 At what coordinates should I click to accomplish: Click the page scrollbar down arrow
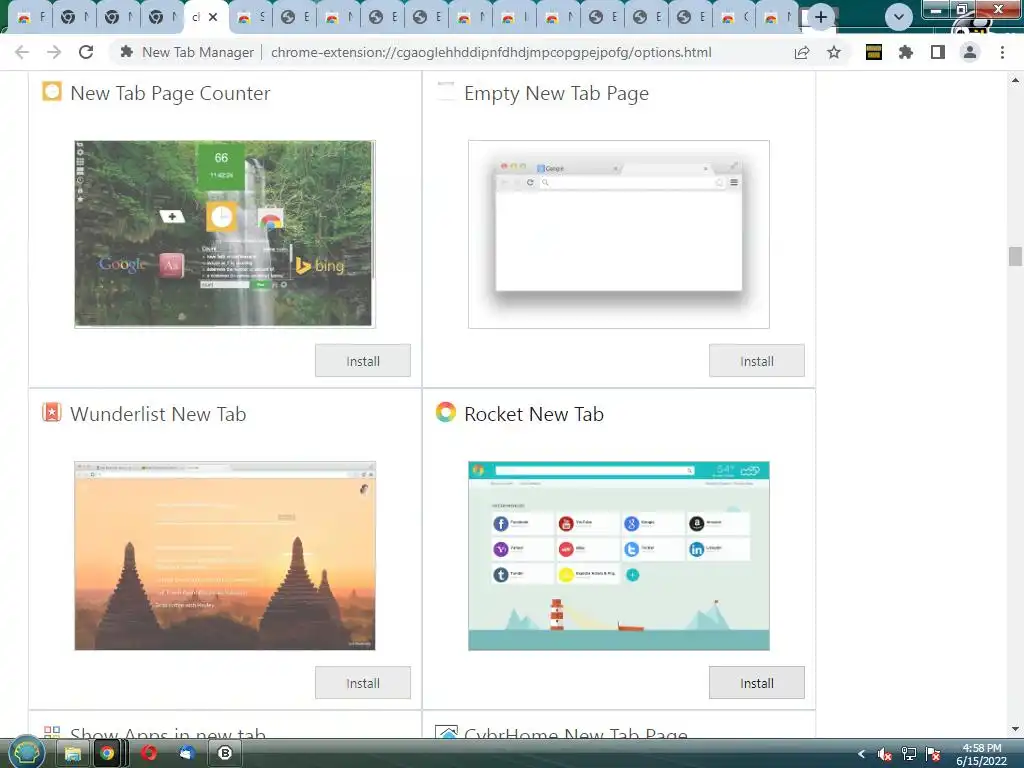click(x=1015, y=729)
